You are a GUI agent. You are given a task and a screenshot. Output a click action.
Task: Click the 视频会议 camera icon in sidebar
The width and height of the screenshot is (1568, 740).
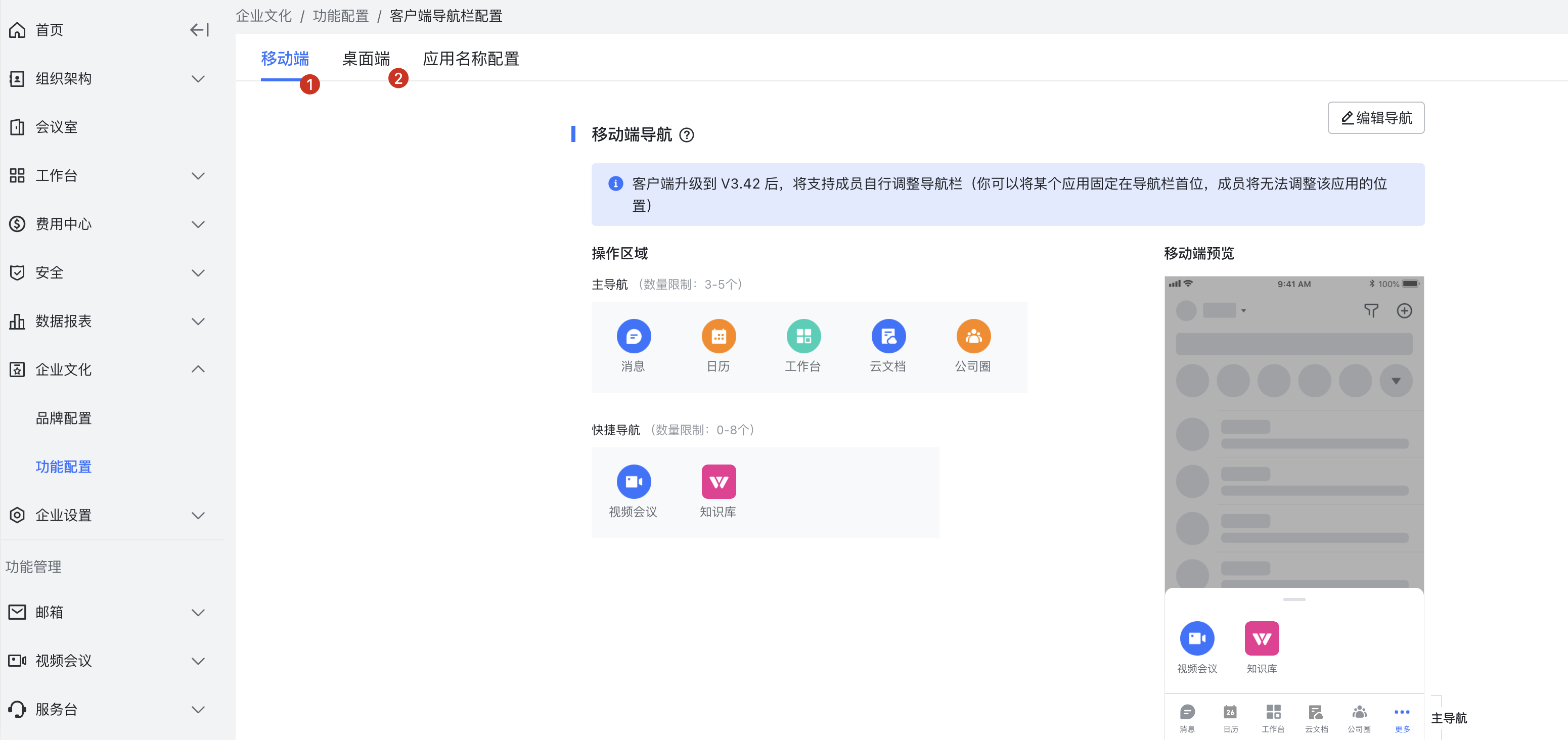click(17, 661)
